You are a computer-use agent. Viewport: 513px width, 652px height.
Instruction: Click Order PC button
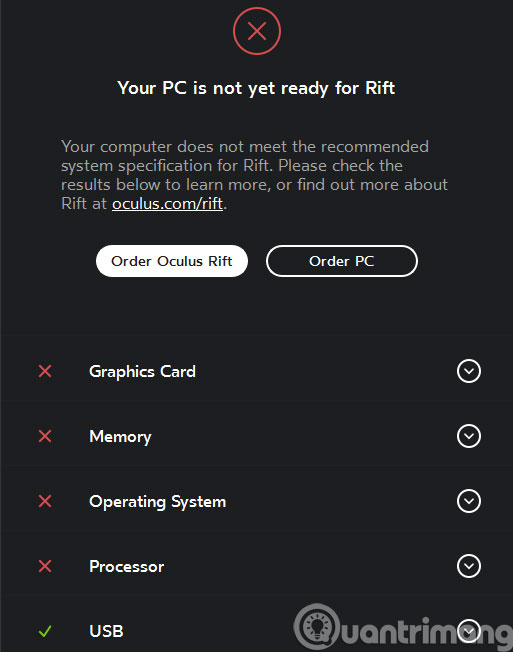coord(342,261)
